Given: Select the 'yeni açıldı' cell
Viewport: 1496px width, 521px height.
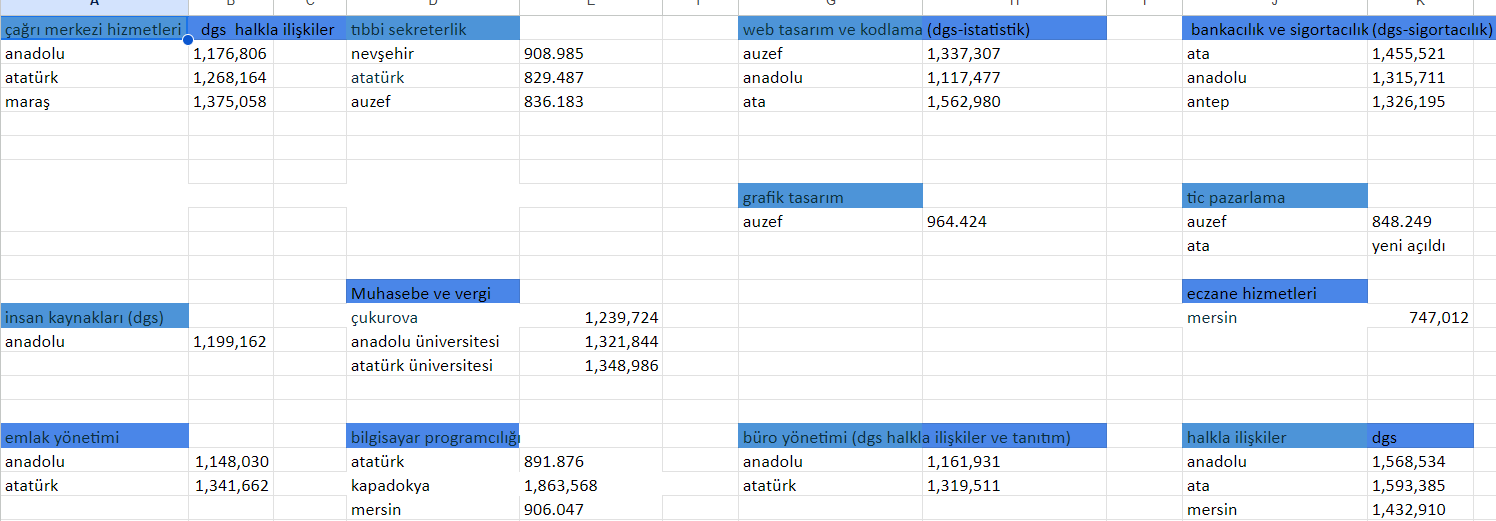Looking at the screenshot, I should (1420, 245).
